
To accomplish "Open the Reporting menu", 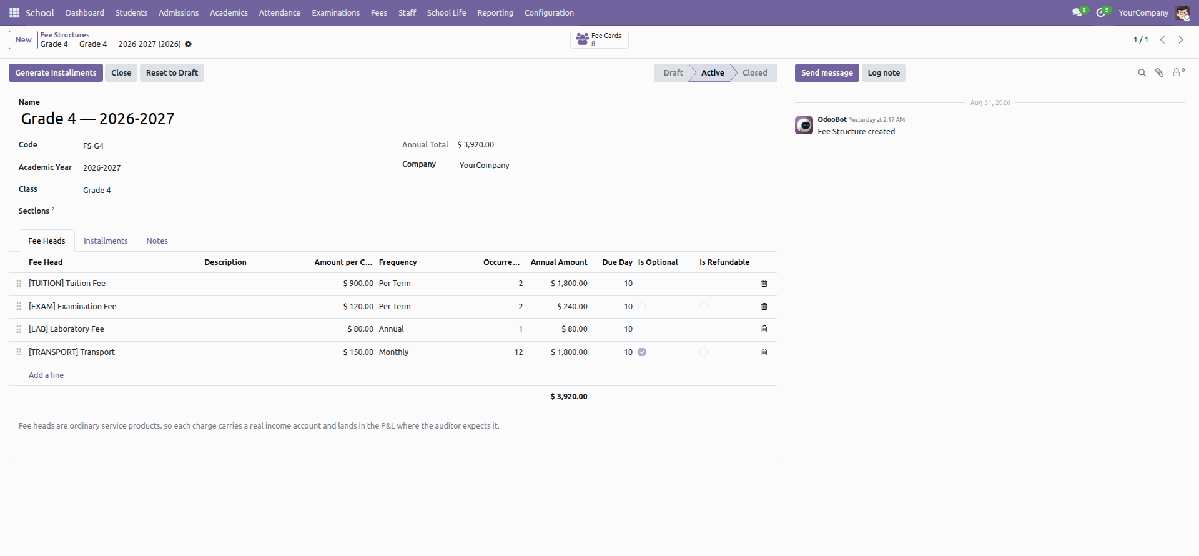I will [x=495, y=13].
